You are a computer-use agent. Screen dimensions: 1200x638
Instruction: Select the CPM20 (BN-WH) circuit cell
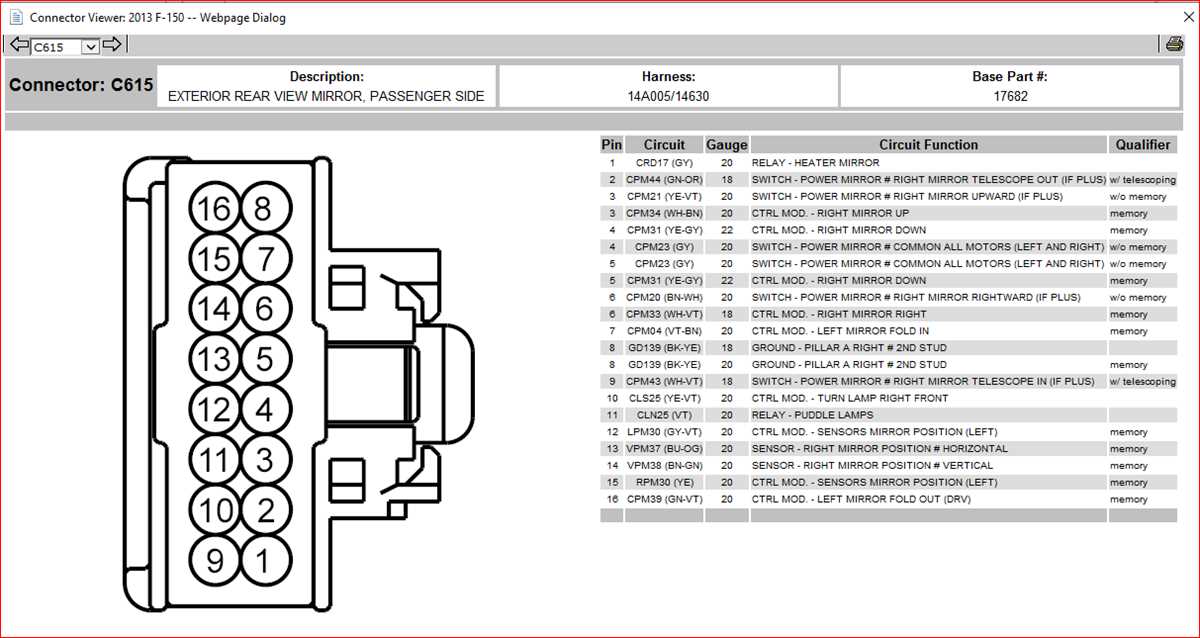pyautogui.click(x=664, y=297)
